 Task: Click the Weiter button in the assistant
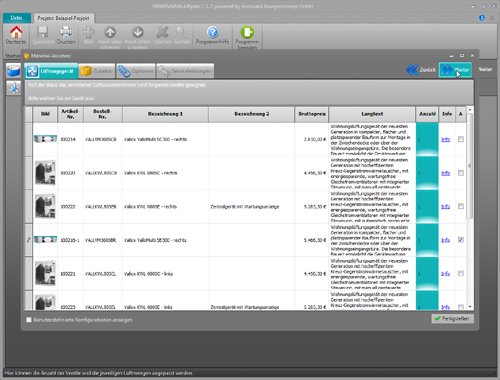(455, 70)
